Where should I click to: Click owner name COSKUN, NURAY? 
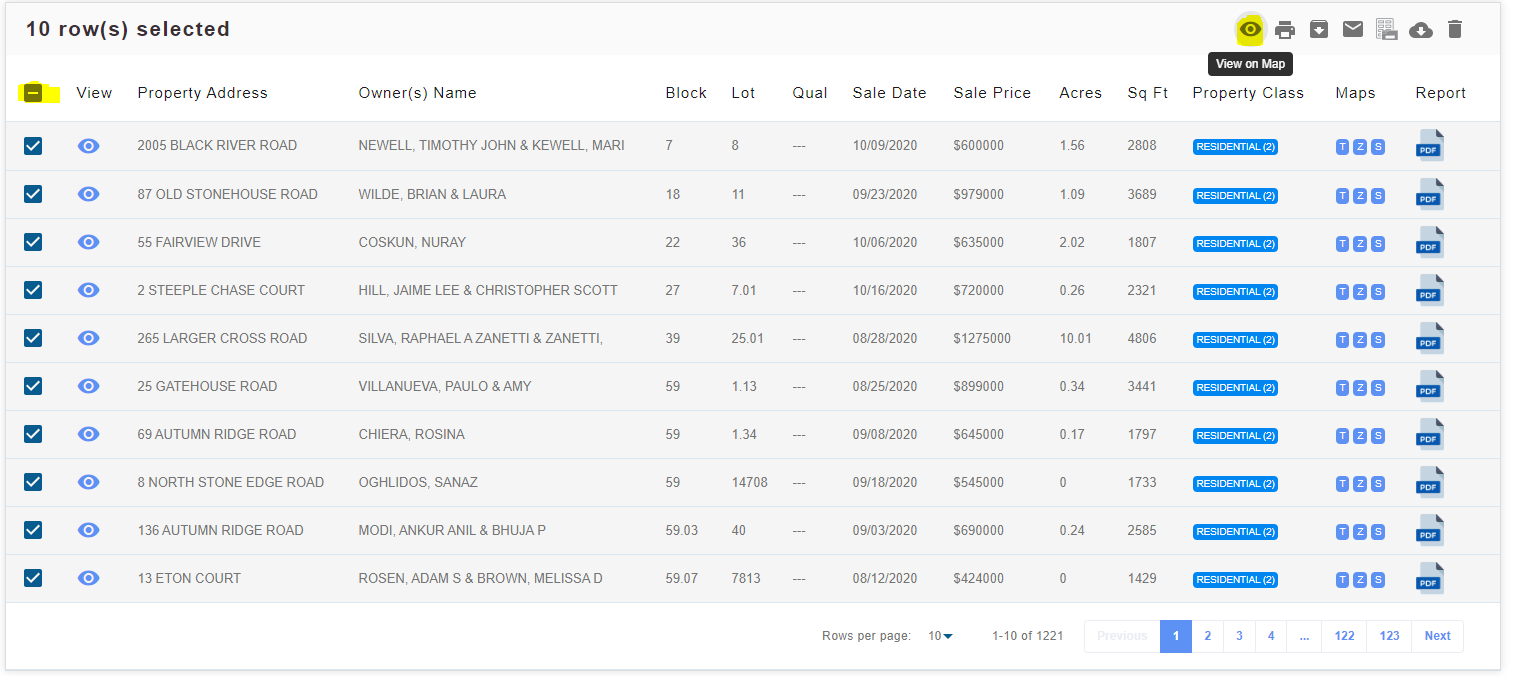click(412, 242)
